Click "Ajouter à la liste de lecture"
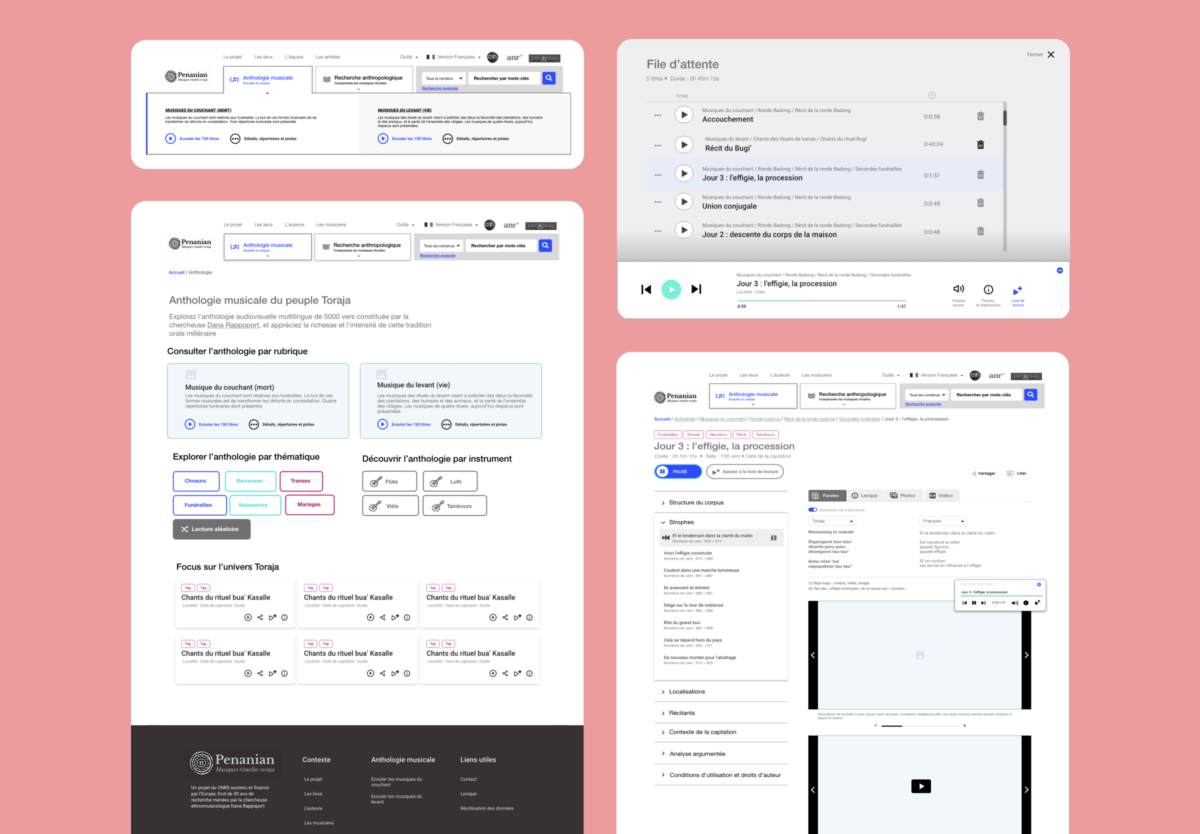Image resolution: width=1200 pixels, height=834 pixels. 745,471
